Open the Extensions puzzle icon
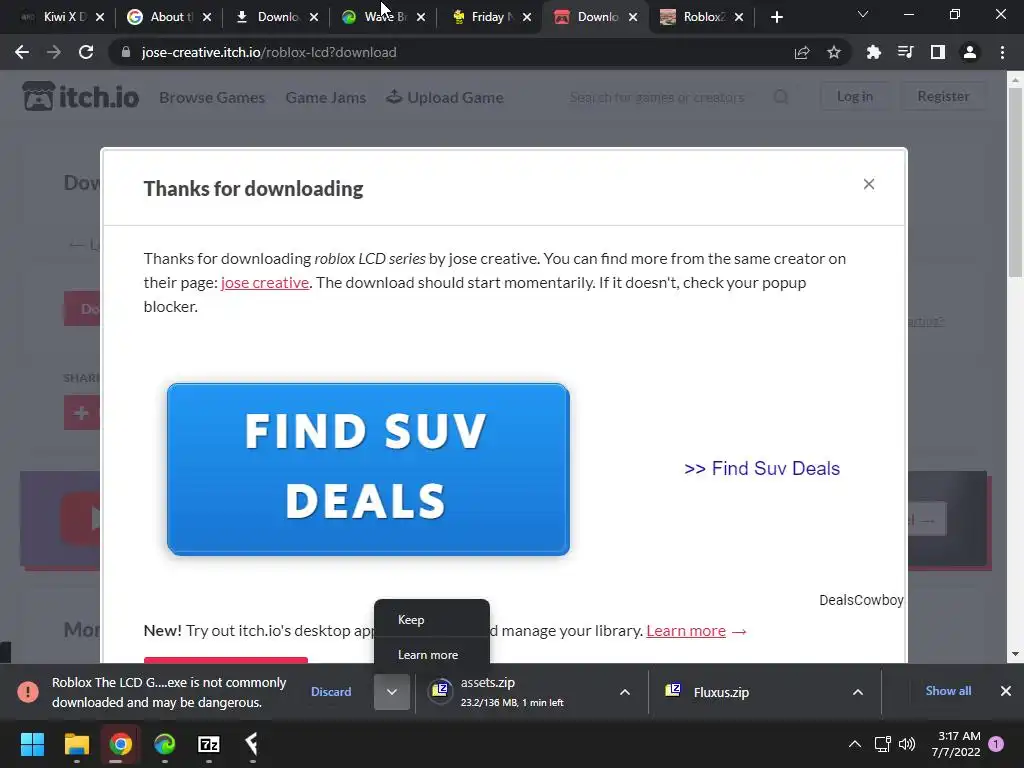This screenshot has height=768, width=1024. click(873, 52)
